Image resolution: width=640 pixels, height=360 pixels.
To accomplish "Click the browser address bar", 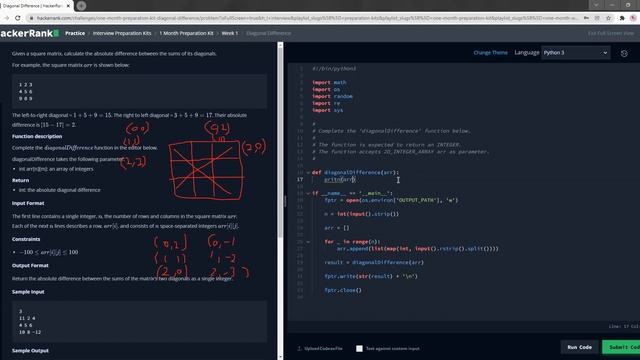I will [306, 18].
